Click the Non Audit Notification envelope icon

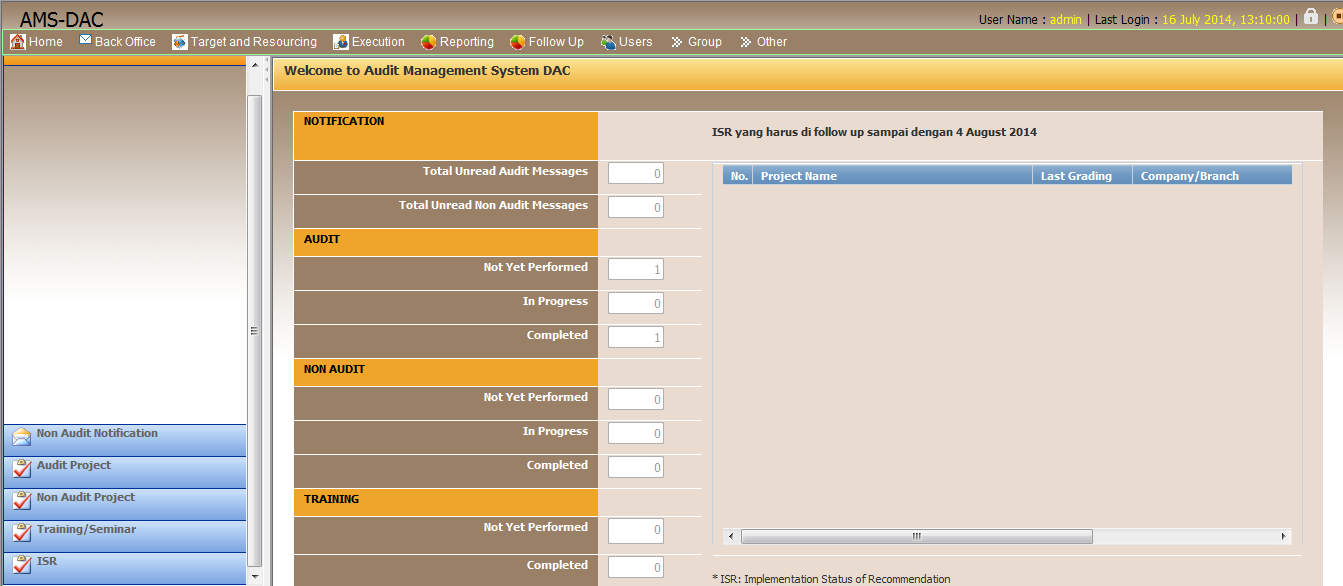coord(21,438)
